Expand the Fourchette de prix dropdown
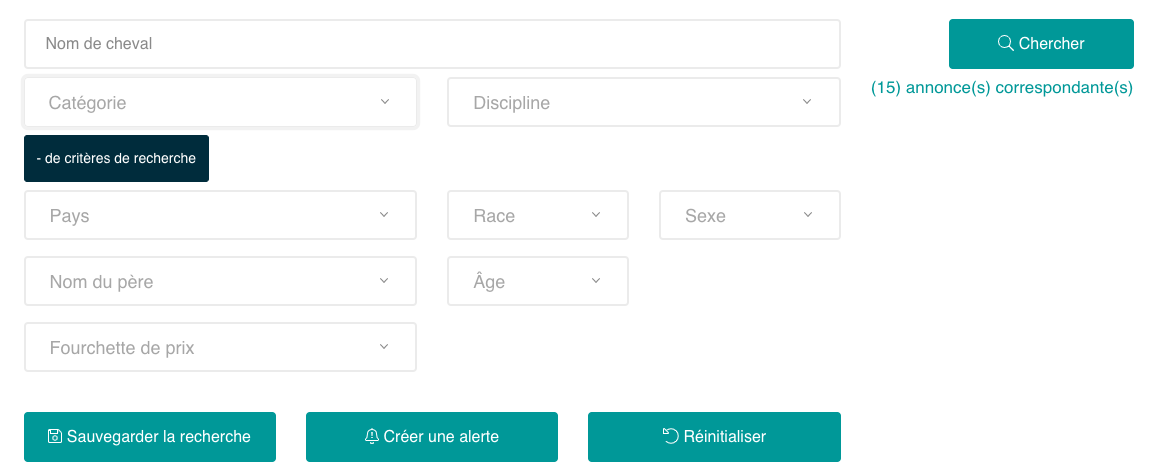The image size is (1162, 476). click(220, 348)
